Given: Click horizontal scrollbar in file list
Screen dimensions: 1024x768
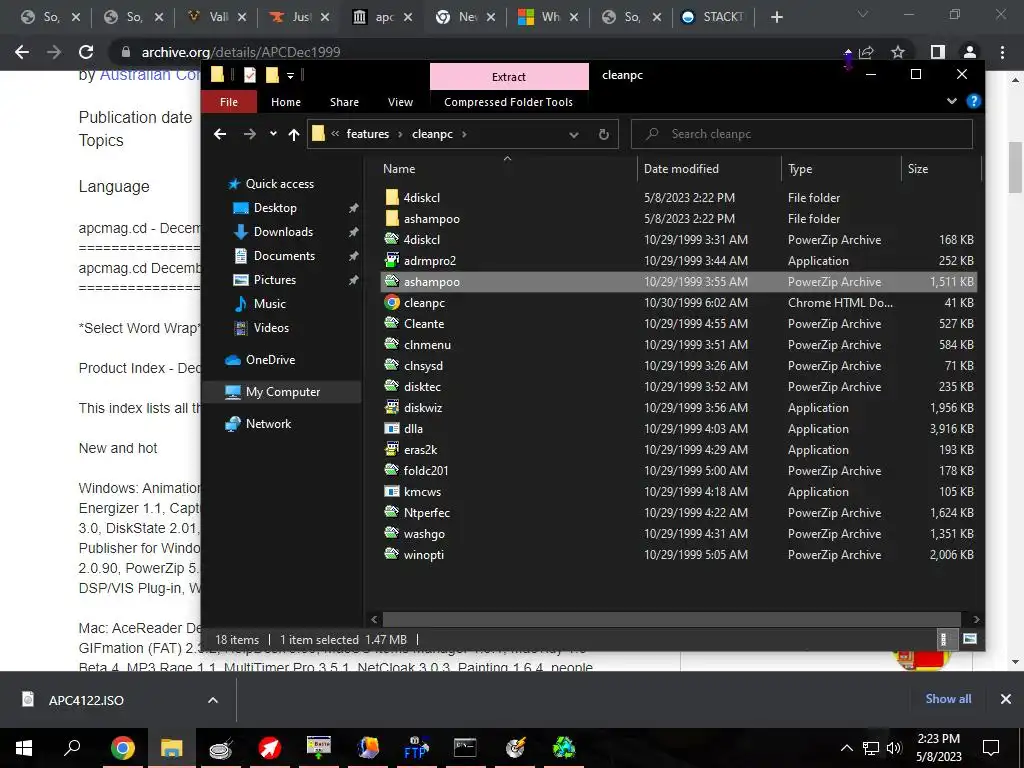Looking at the screenshot, I should coord(671,618).
